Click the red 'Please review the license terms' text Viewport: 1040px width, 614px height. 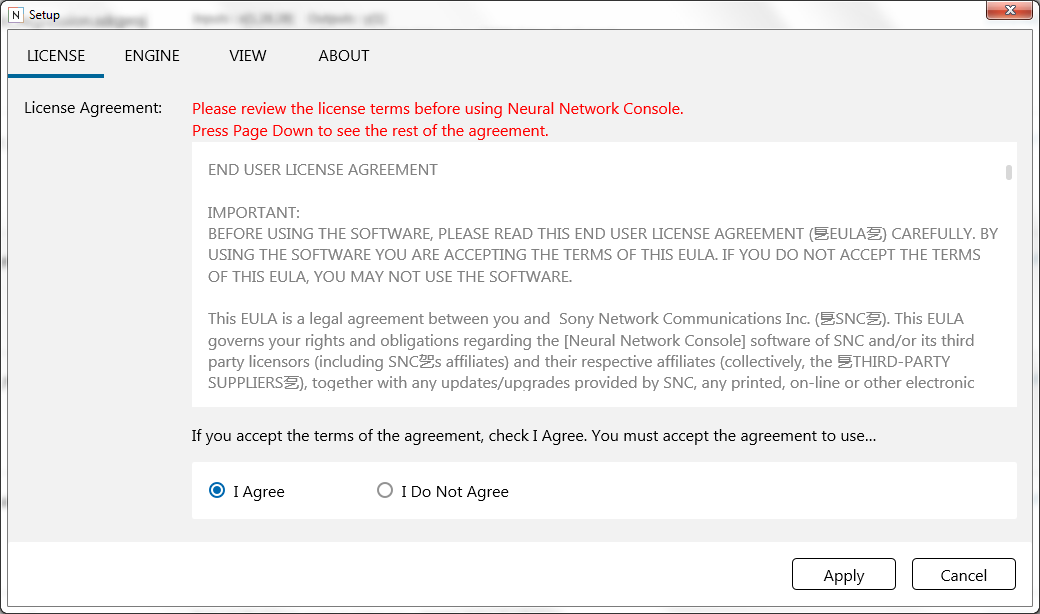pyautogui.click(x=438, y=109)
